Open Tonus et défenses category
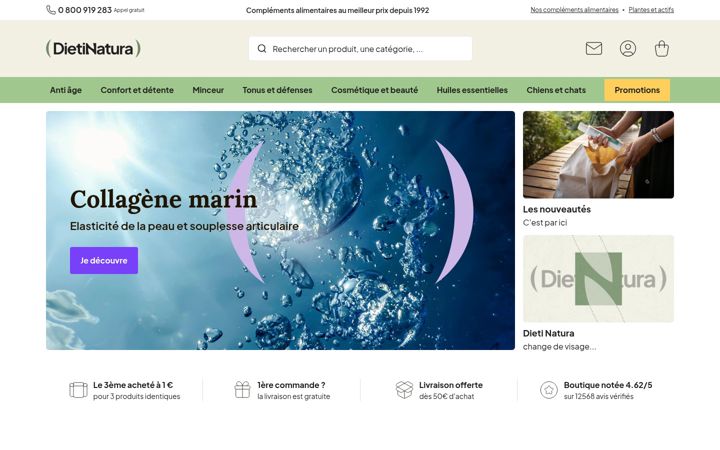 point(277,90)
